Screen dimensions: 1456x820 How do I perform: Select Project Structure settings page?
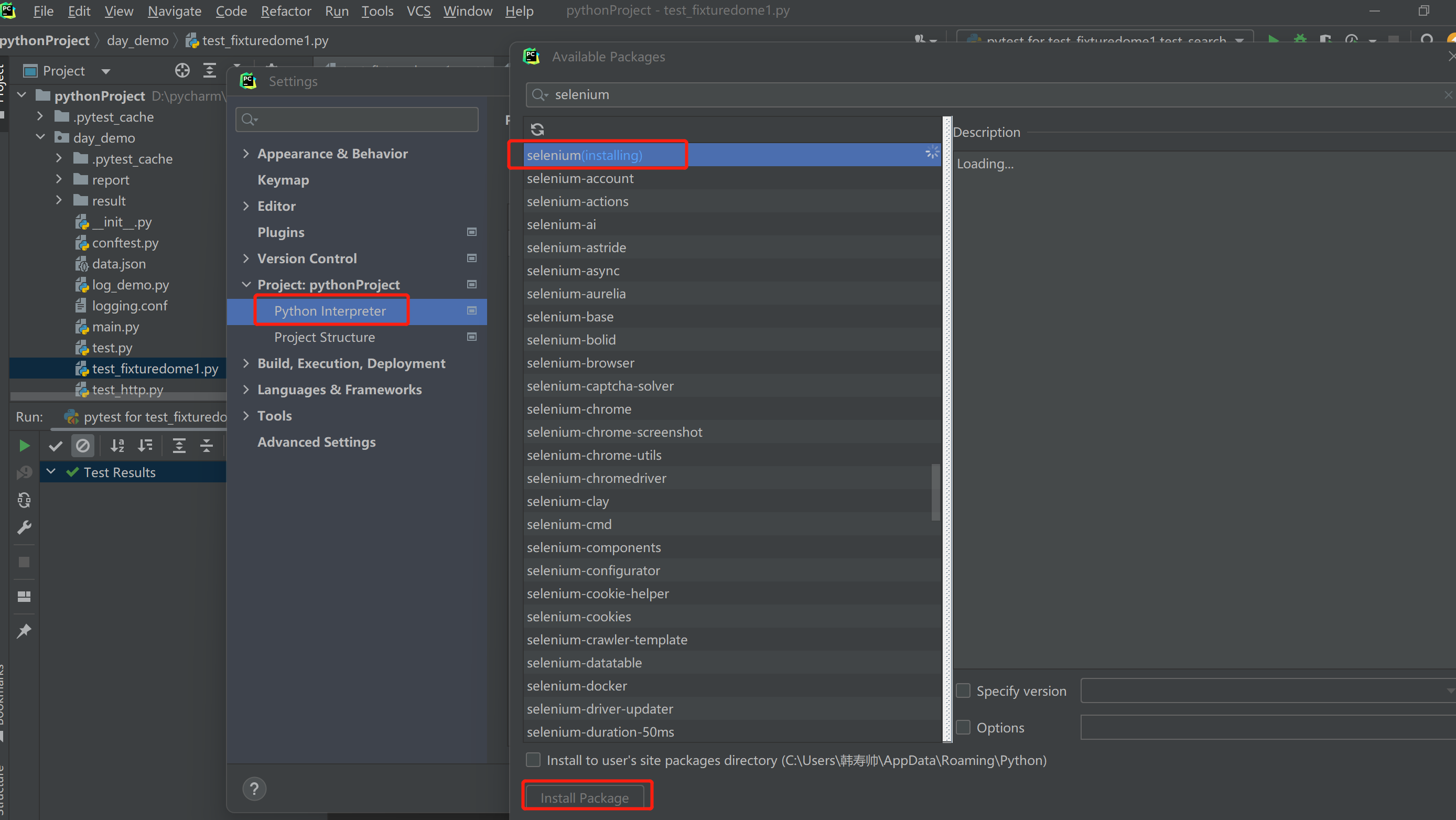click(325, 337)
